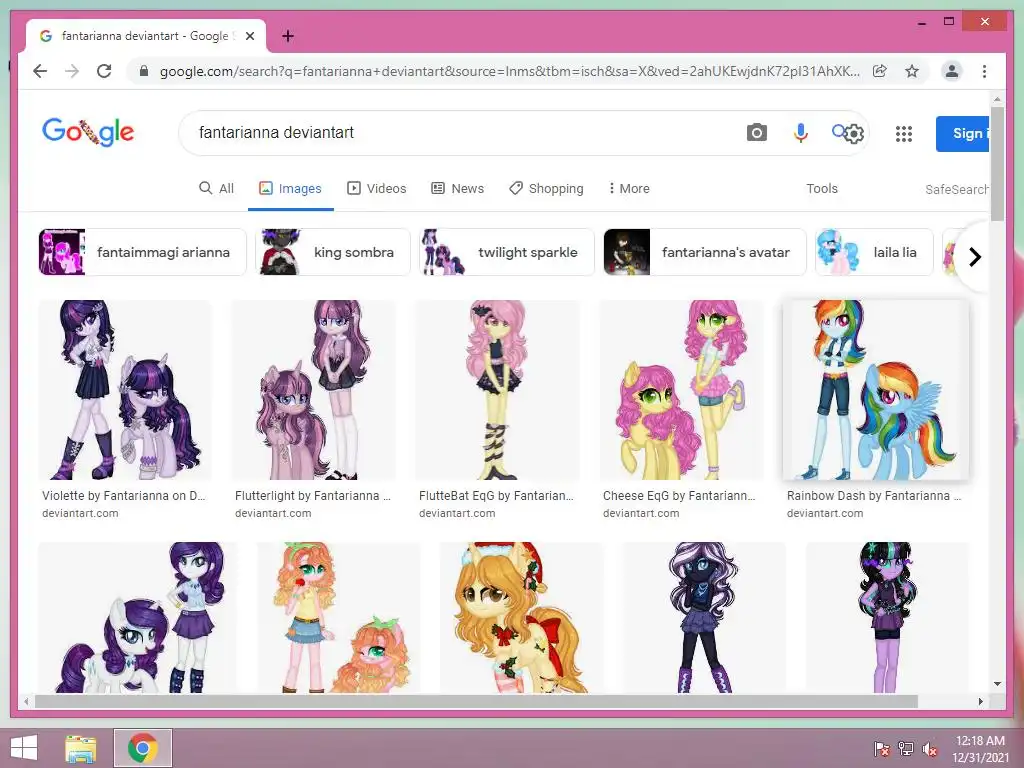Bookmark this page with the star
The height and width of the screenshot is (768, 1024).
tap(912, 71)
